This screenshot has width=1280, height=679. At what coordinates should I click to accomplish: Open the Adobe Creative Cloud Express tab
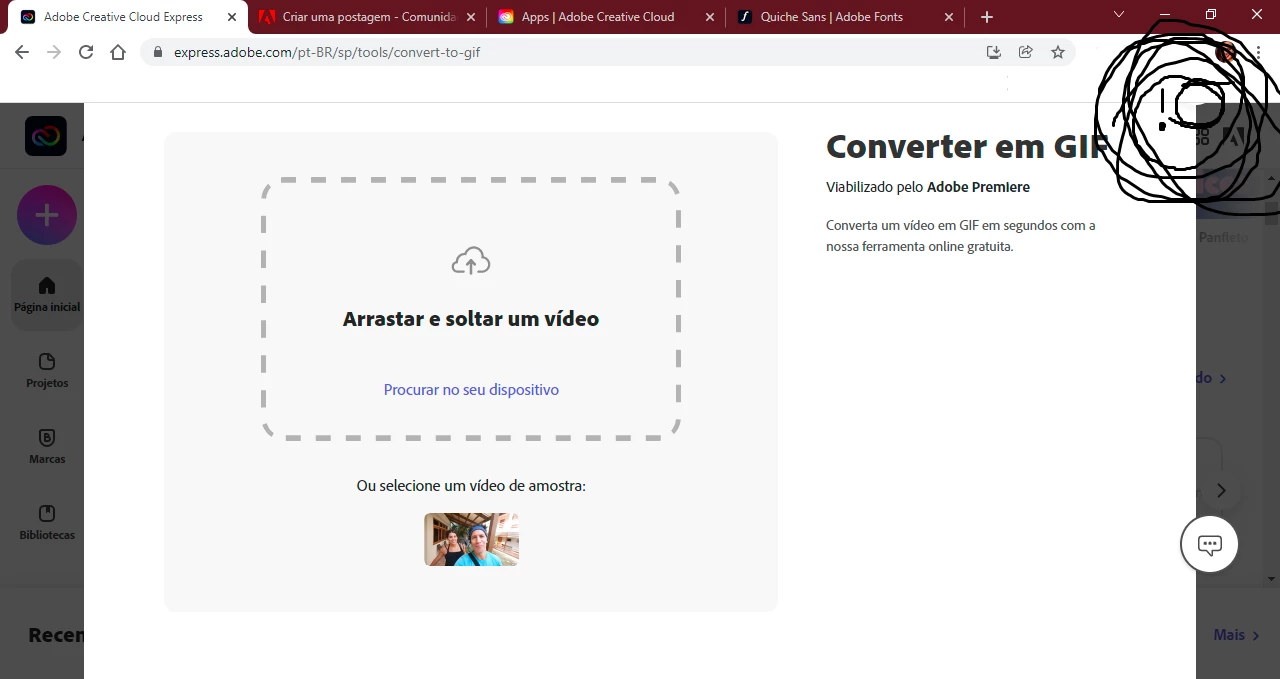(x=129, y=17)
